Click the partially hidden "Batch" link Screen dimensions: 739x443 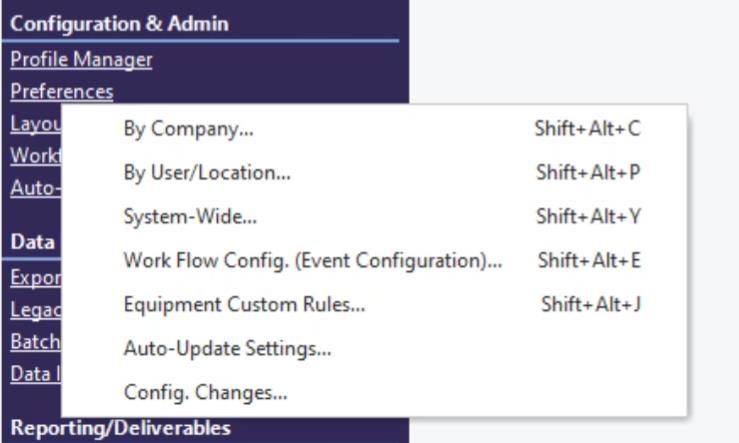click(x=34, y=341)
